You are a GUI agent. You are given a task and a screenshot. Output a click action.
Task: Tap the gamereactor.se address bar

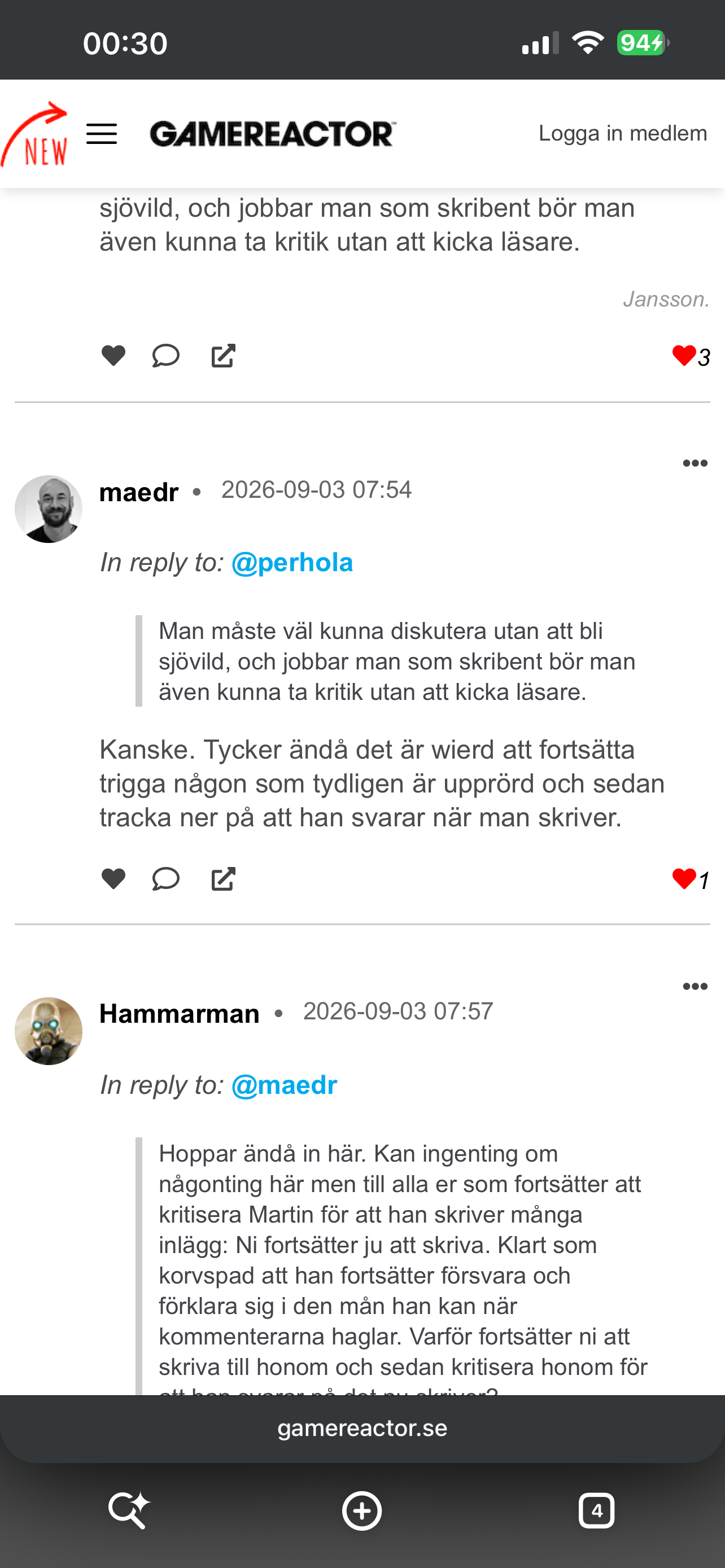coord(362,1429)
